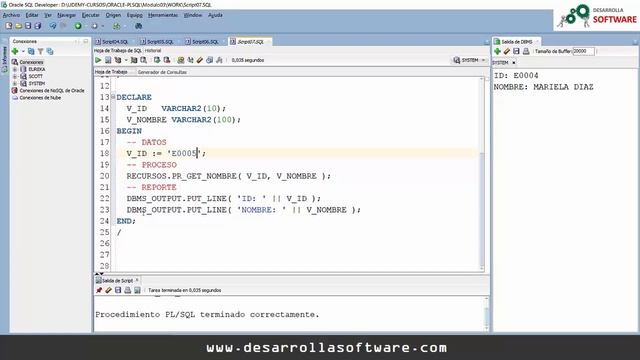Screen dimensions: 640x360
Task: Click the green plus in Salida de DBMS
Action: pos(497,51)
